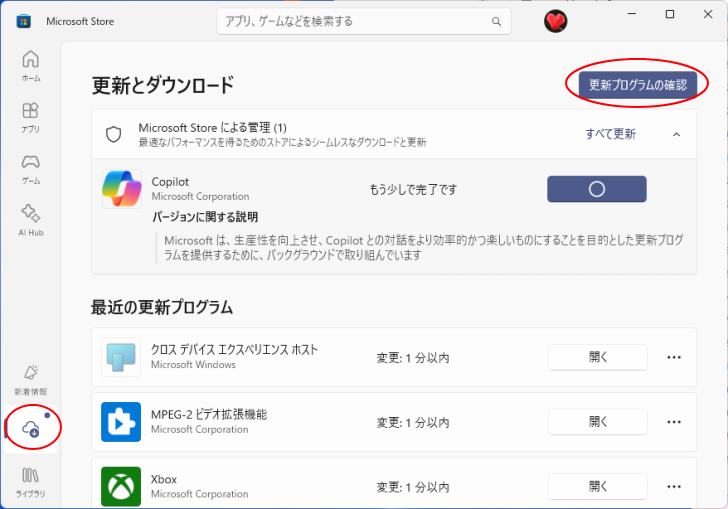This screenshot has width=728, height=509.
Task: Click the Xbox app name text
Action: point(164,479)
